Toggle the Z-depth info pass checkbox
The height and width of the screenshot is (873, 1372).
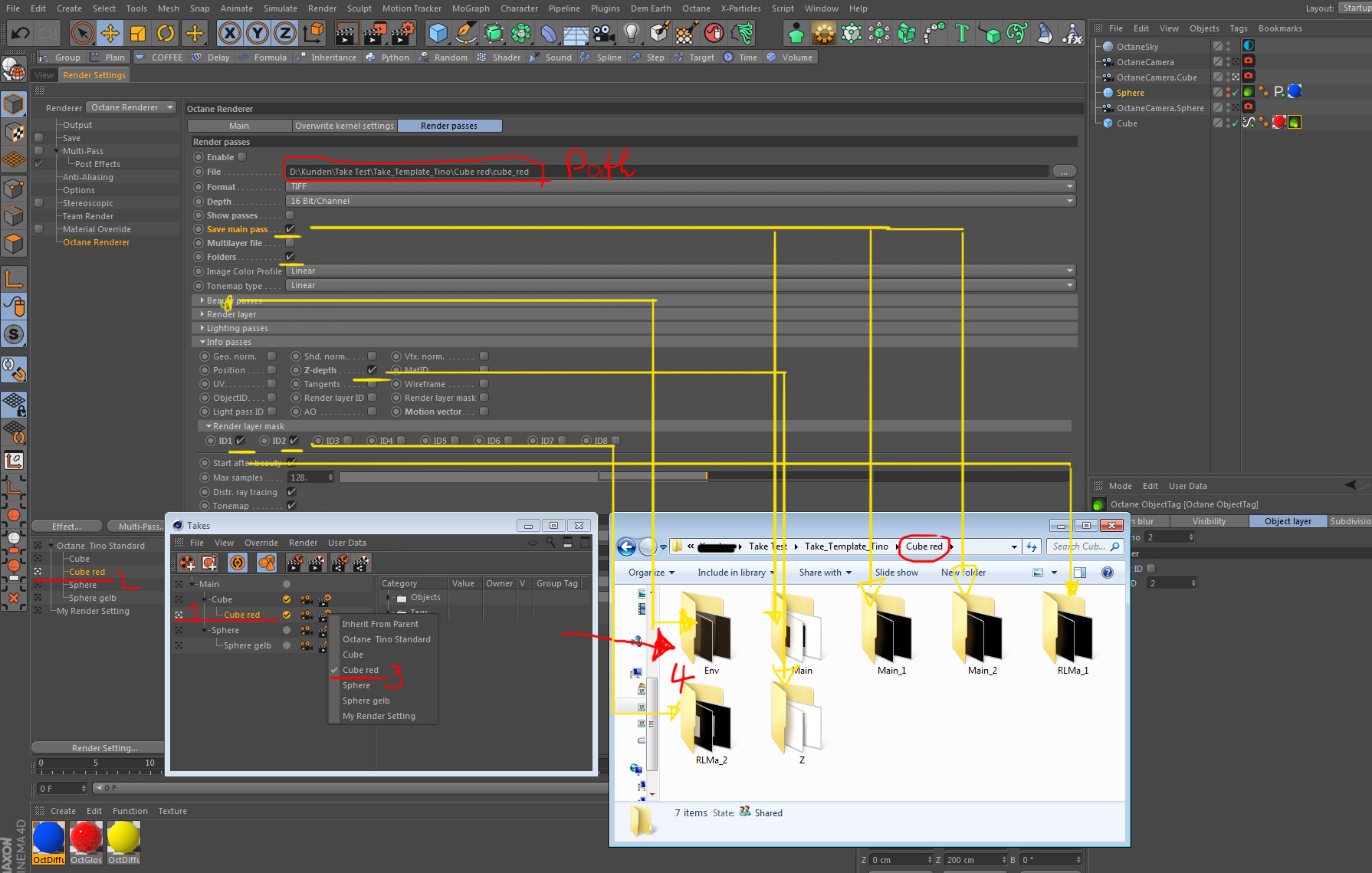click(x=372, y=370)
